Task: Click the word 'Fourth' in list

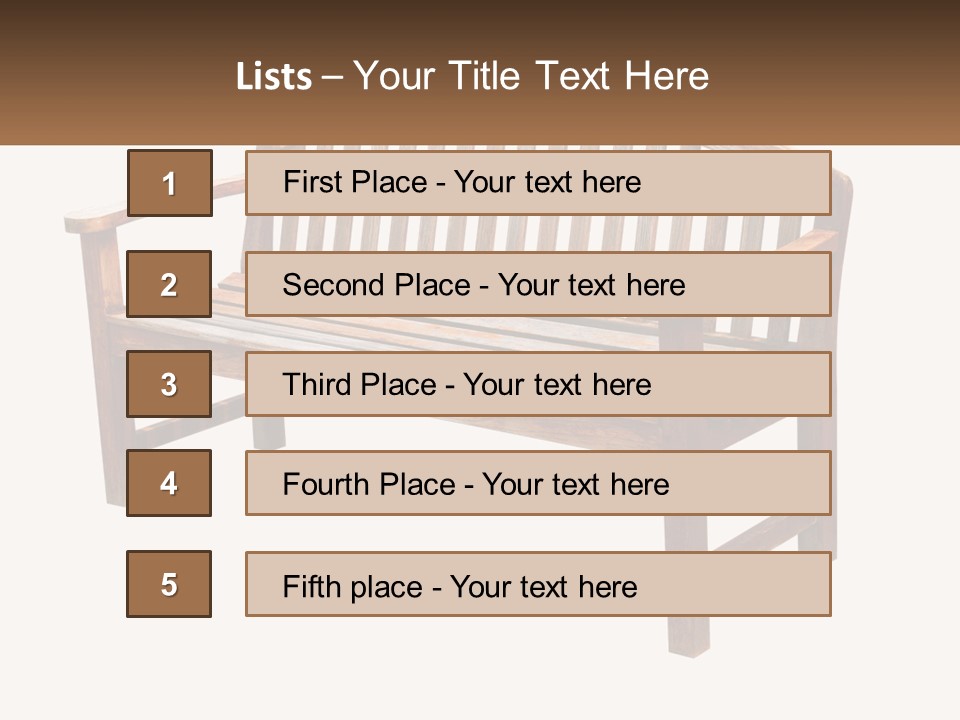Action: [325, 484]
